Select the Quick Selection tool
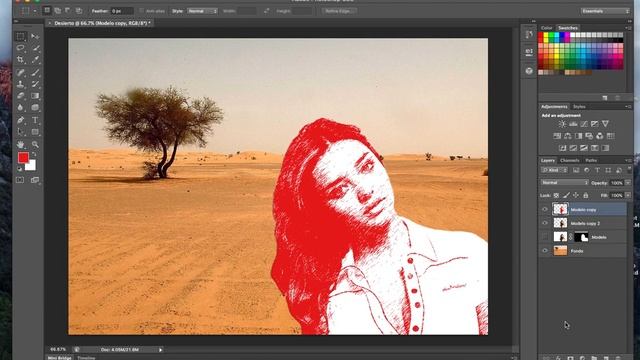 (x=35, y=48)
